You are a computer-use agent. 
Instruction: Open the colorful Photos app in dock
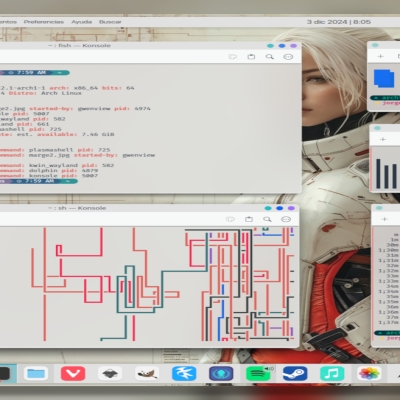(x=369, y=374)
